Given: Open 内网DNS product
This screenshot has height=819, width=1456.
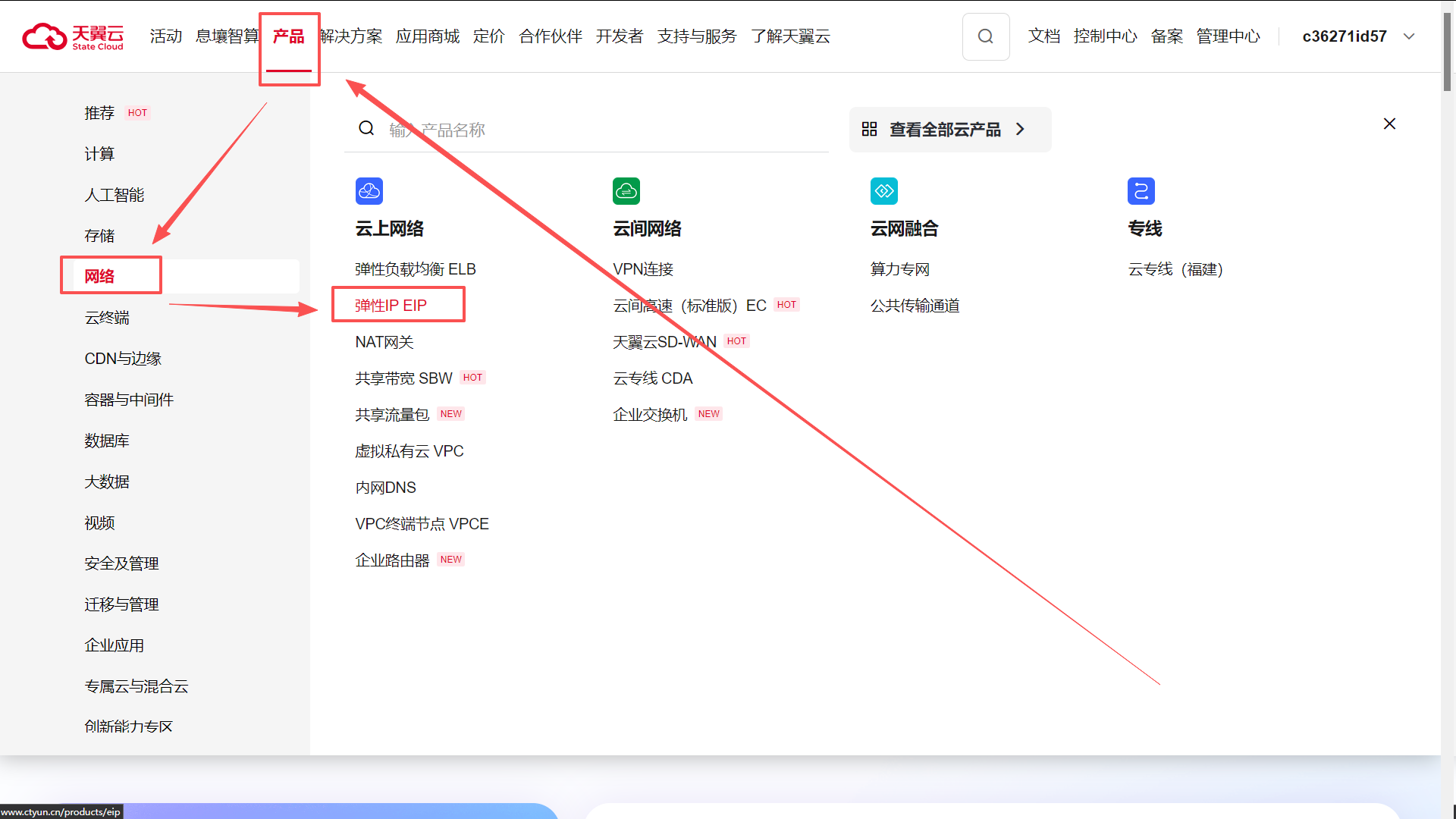Looking at the screenshot, I should (386, 488).
